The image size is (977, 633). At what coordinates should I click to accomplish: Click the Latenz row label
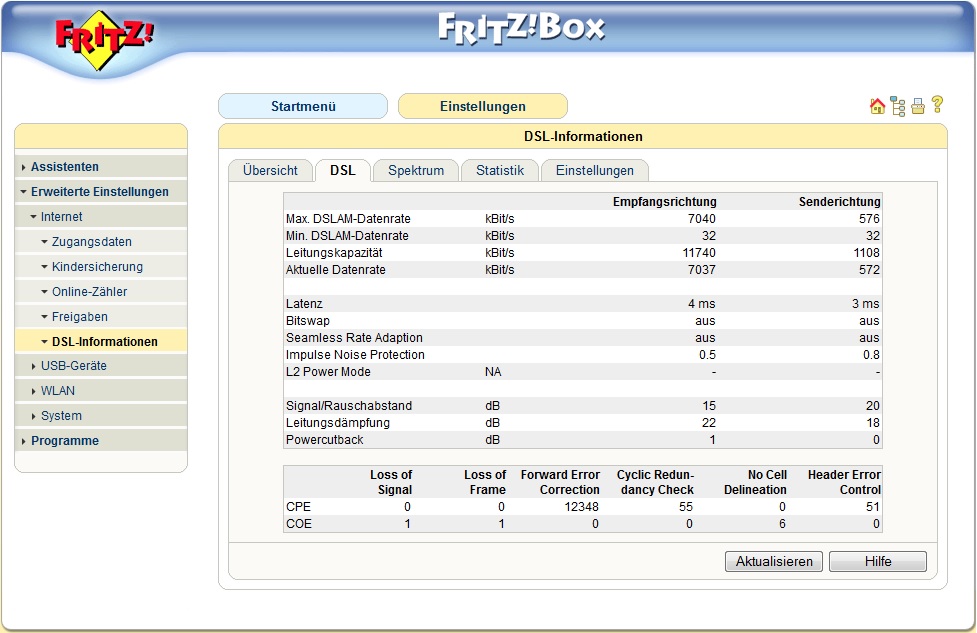pyautogui.click(x=304, y=304)
